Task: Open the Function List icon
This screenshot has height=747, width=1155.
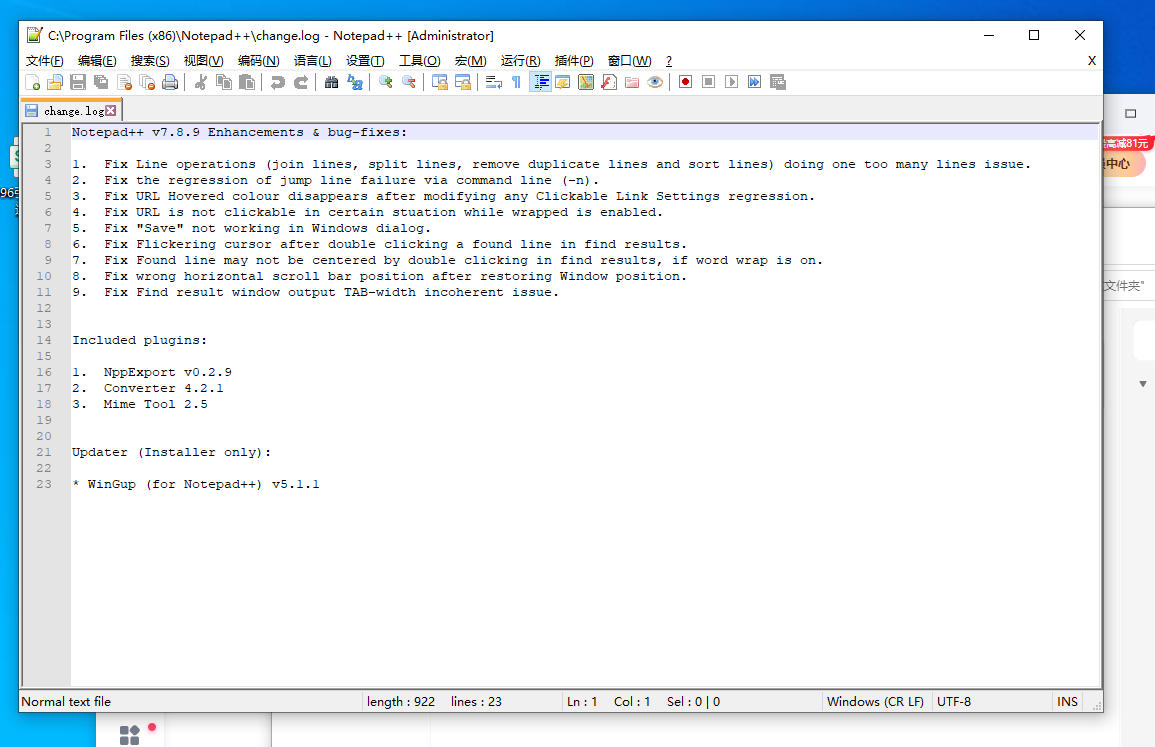Action: pyautogui.click(x=609, y=82)
